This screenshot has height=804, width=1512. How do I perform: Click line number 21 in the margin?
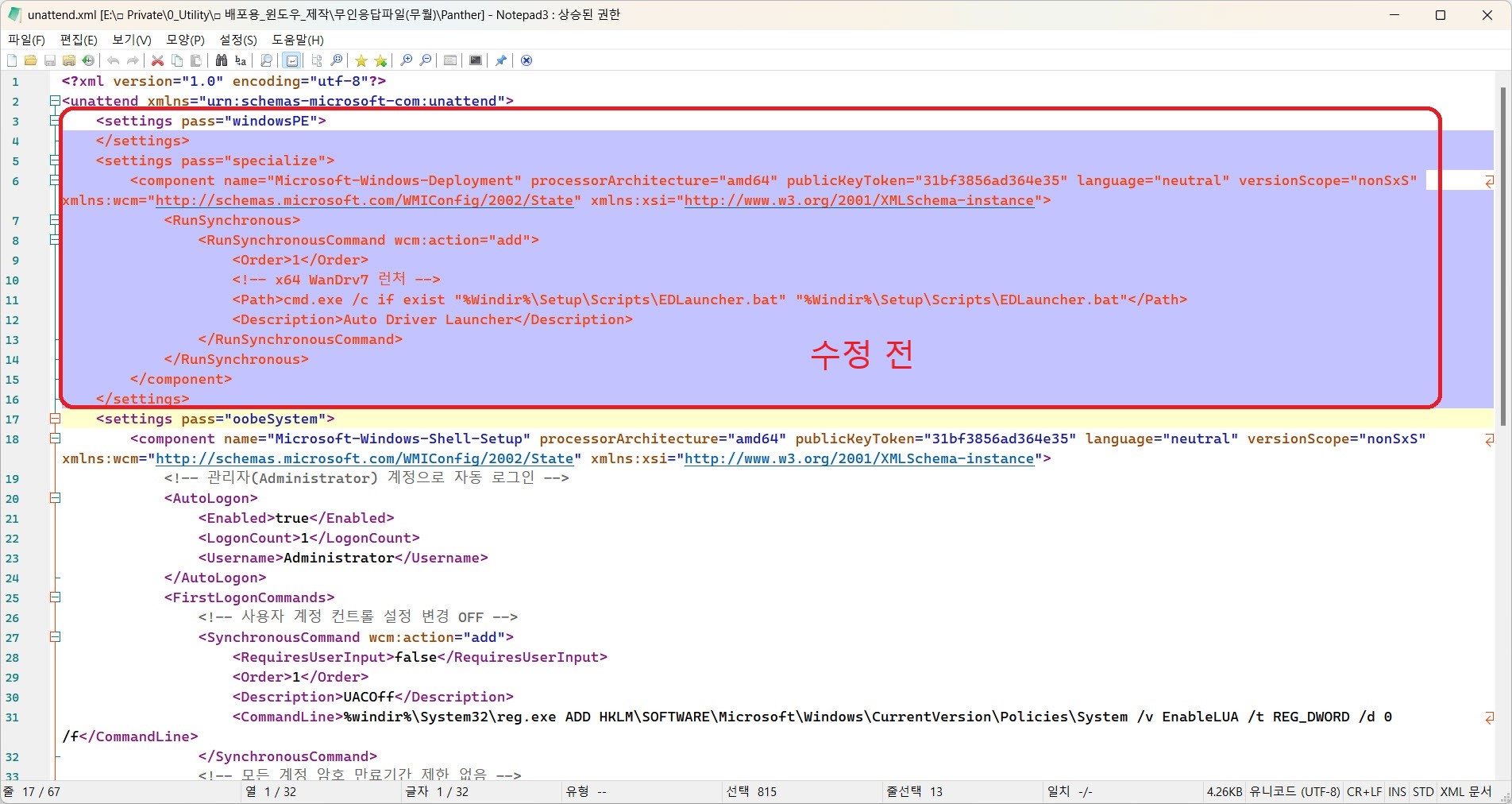(x=12, y=519)
